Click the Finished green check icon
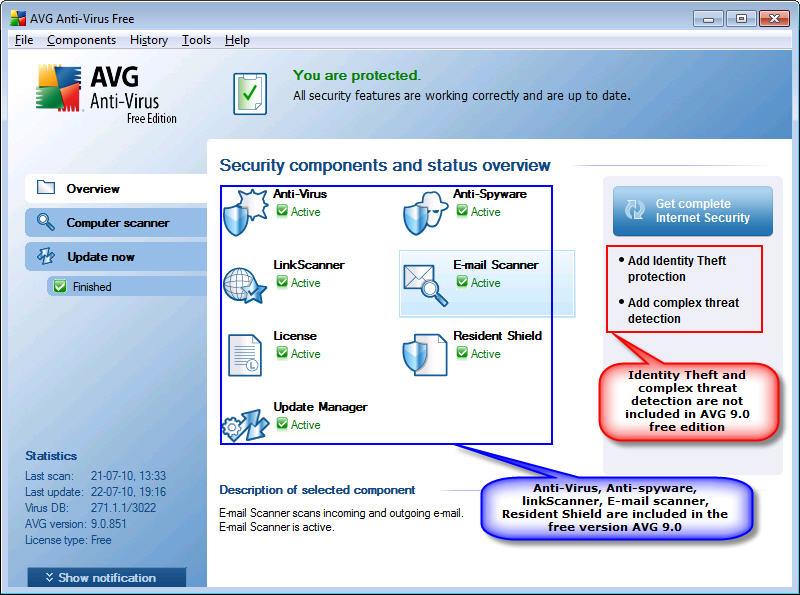 point(60,286)
